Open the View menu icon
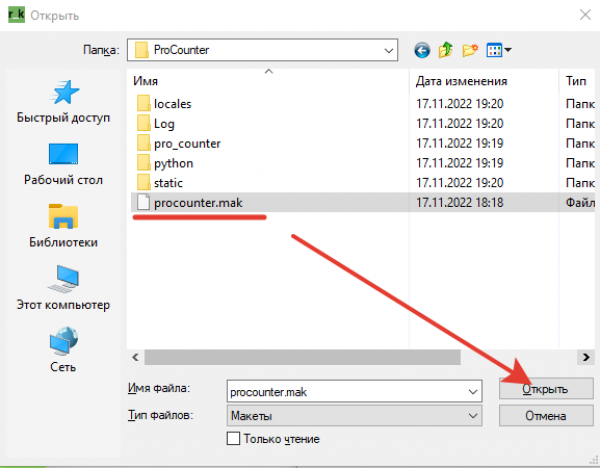This screenshot has height=468, width=600. click(x=499, y=50)
